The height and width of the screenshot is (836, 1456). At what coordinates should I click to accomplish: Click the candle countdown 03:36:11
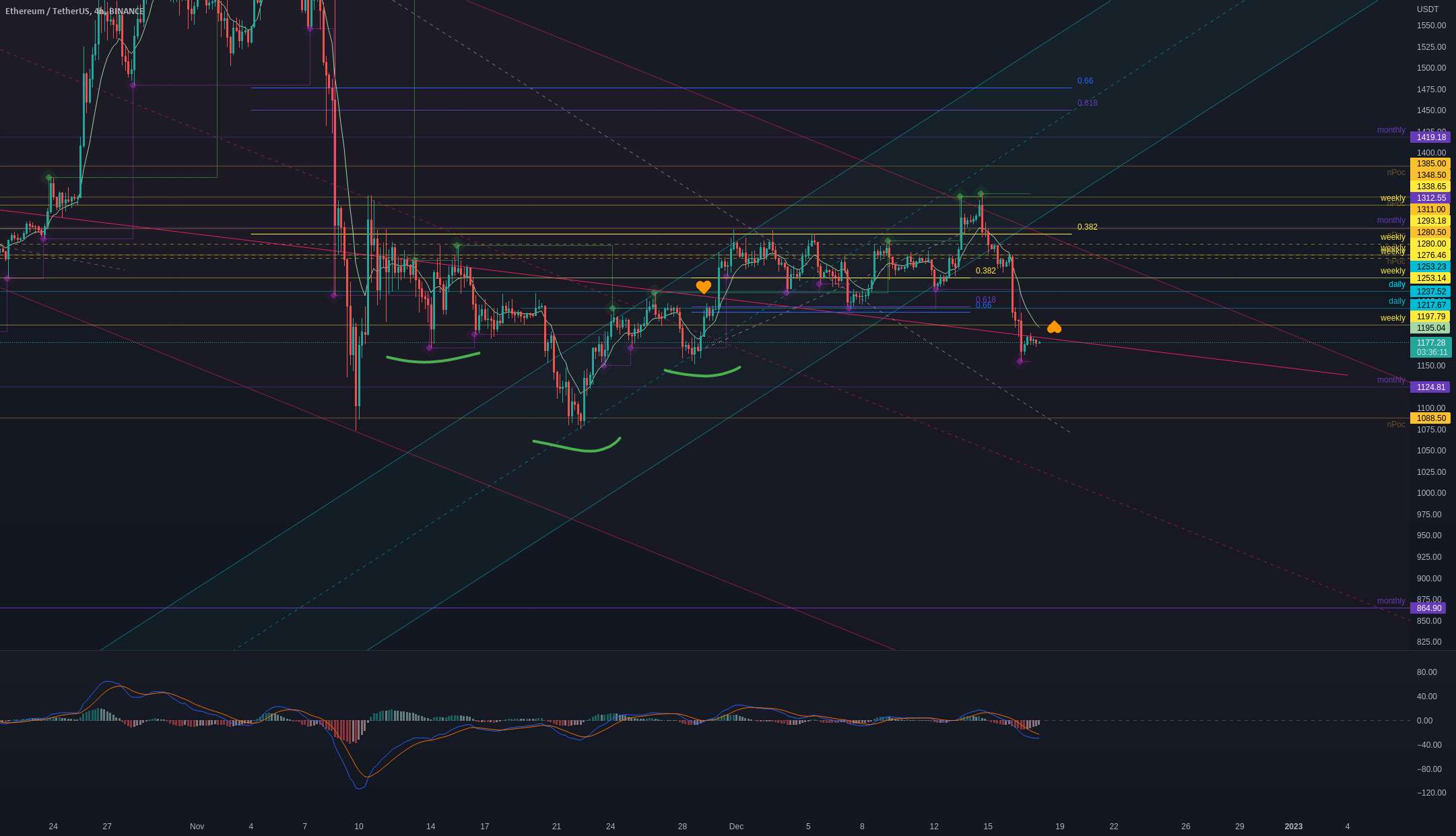click(1430, 352)
